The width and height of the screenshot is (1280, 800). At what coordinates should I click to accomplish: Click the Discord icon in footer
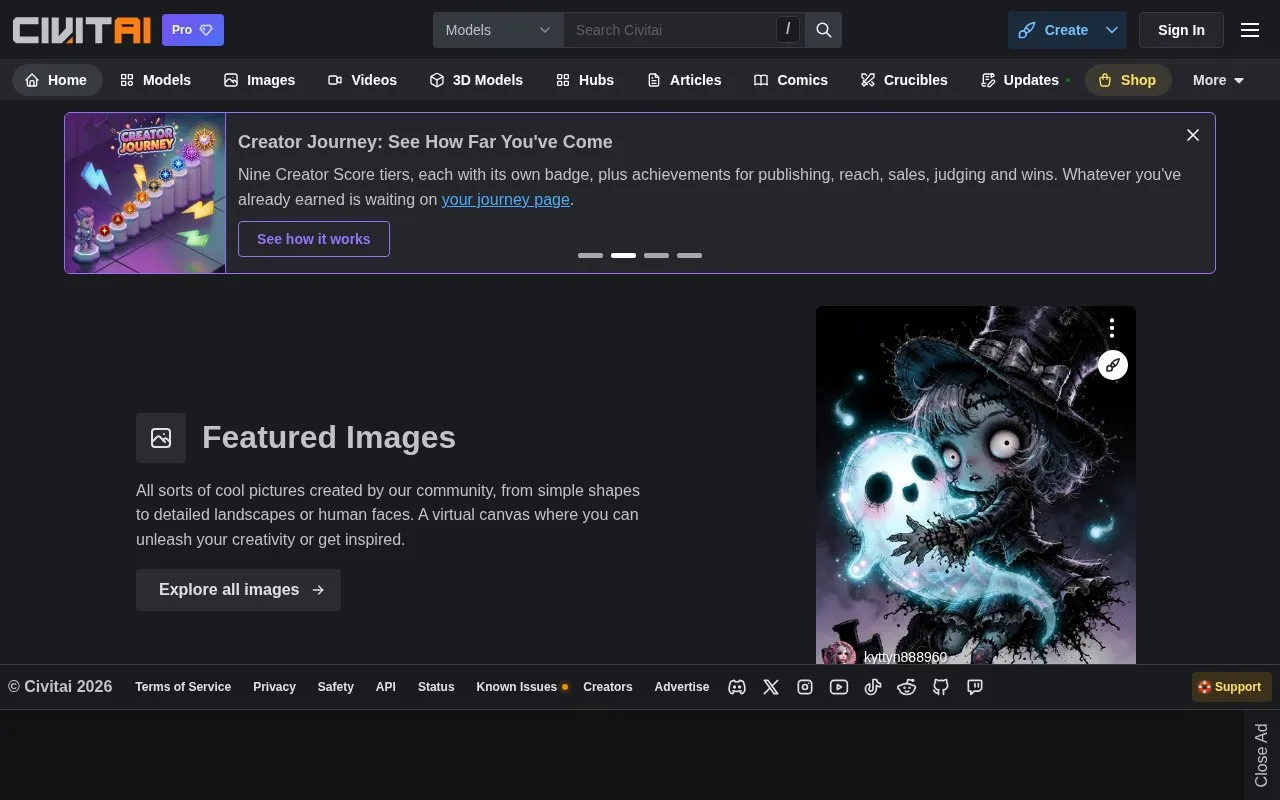[x=737, y=687]
